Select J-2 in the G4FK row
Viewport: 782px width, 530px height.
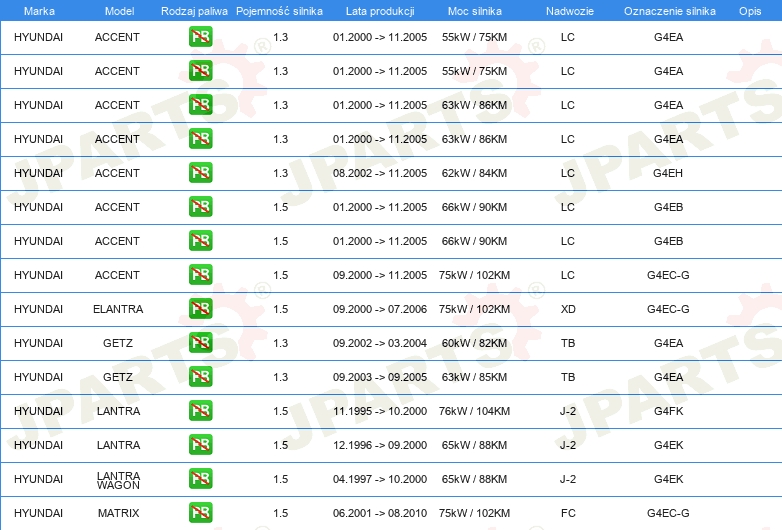coord(568,411)
